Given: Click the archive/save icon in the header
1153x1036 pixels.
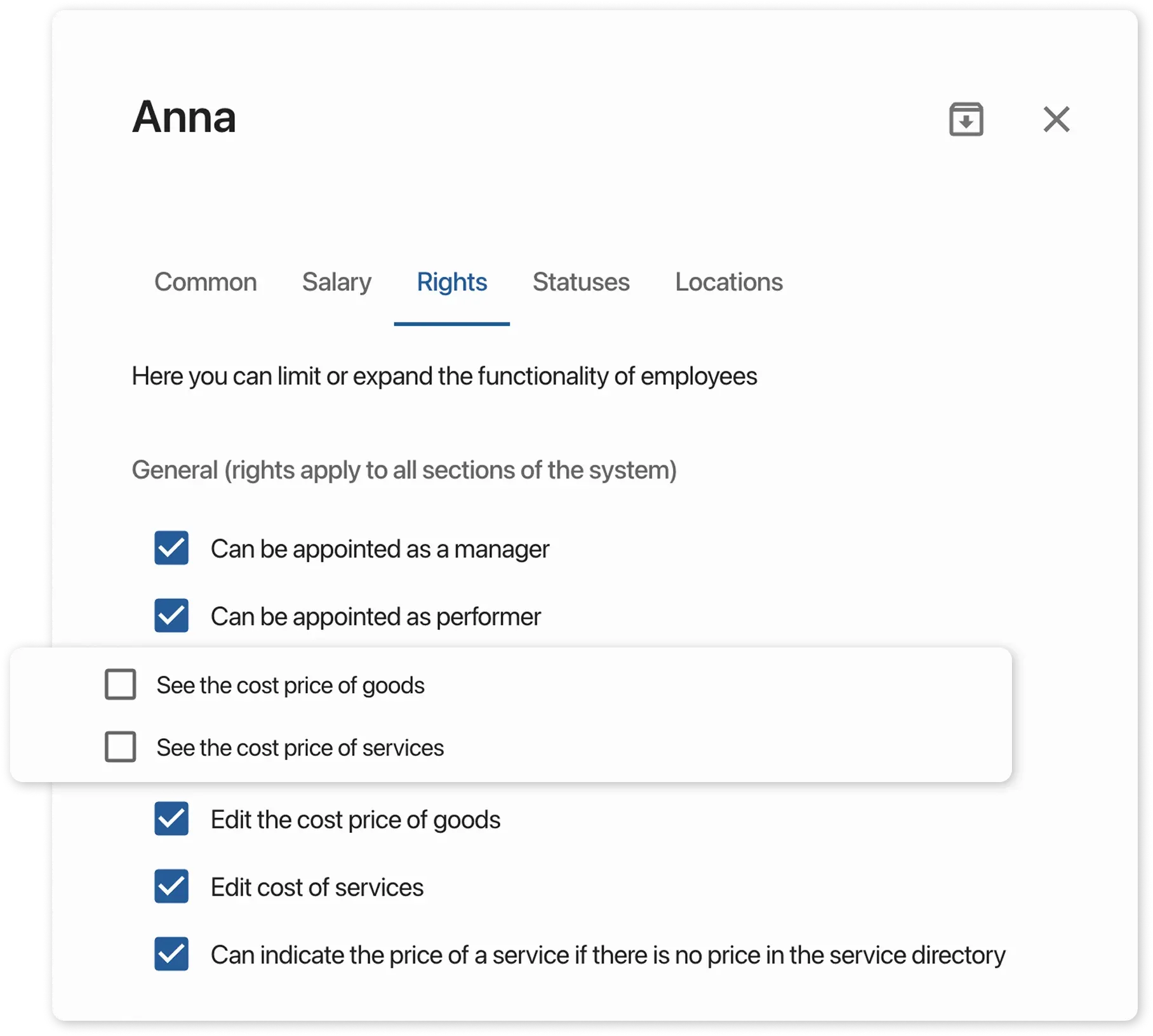Looking at the screenshot, I should tap(965, 119).
